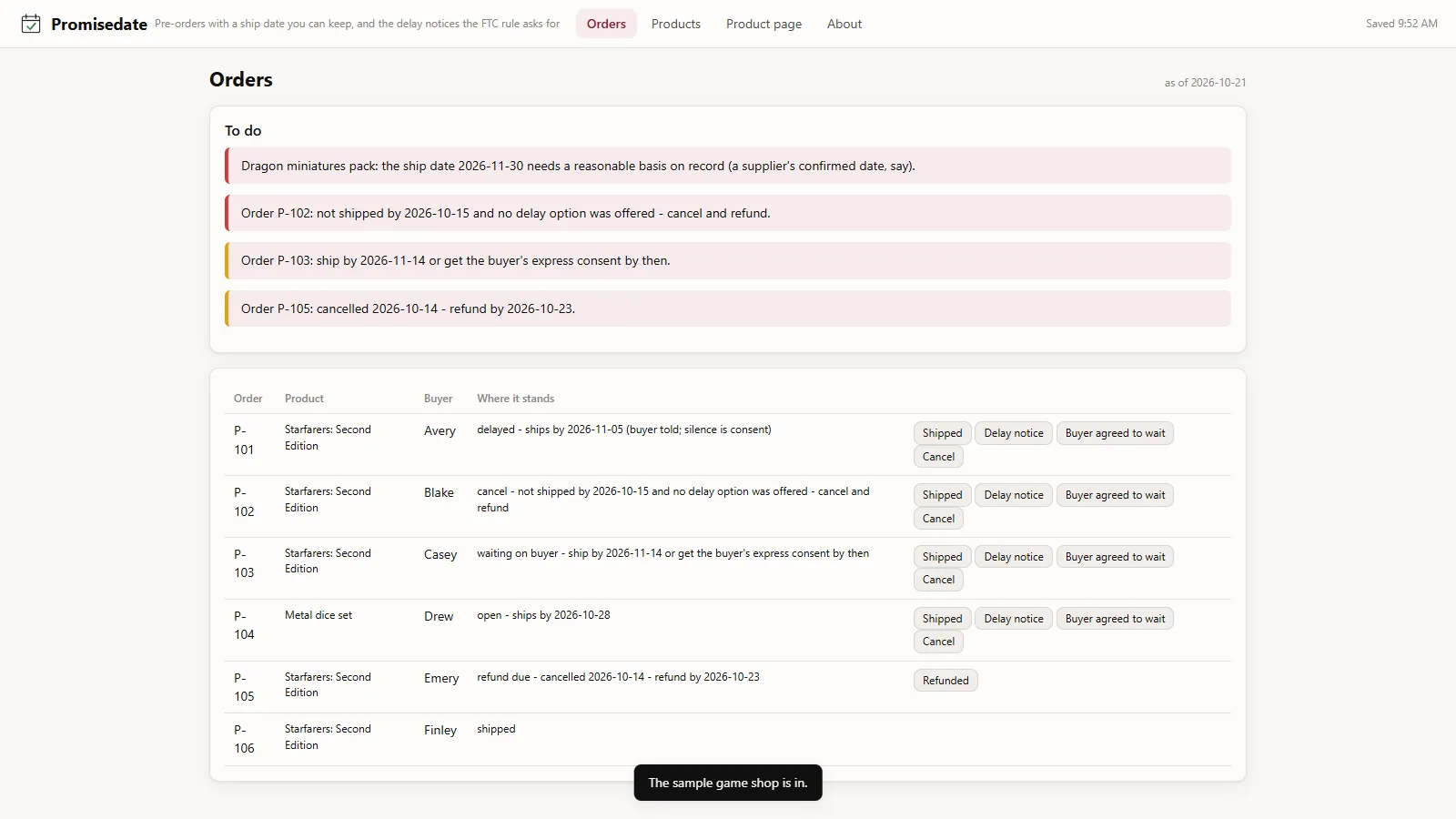1456x819 pixels.
Task: Open the Products tab
Action: [x=676, y=24]
